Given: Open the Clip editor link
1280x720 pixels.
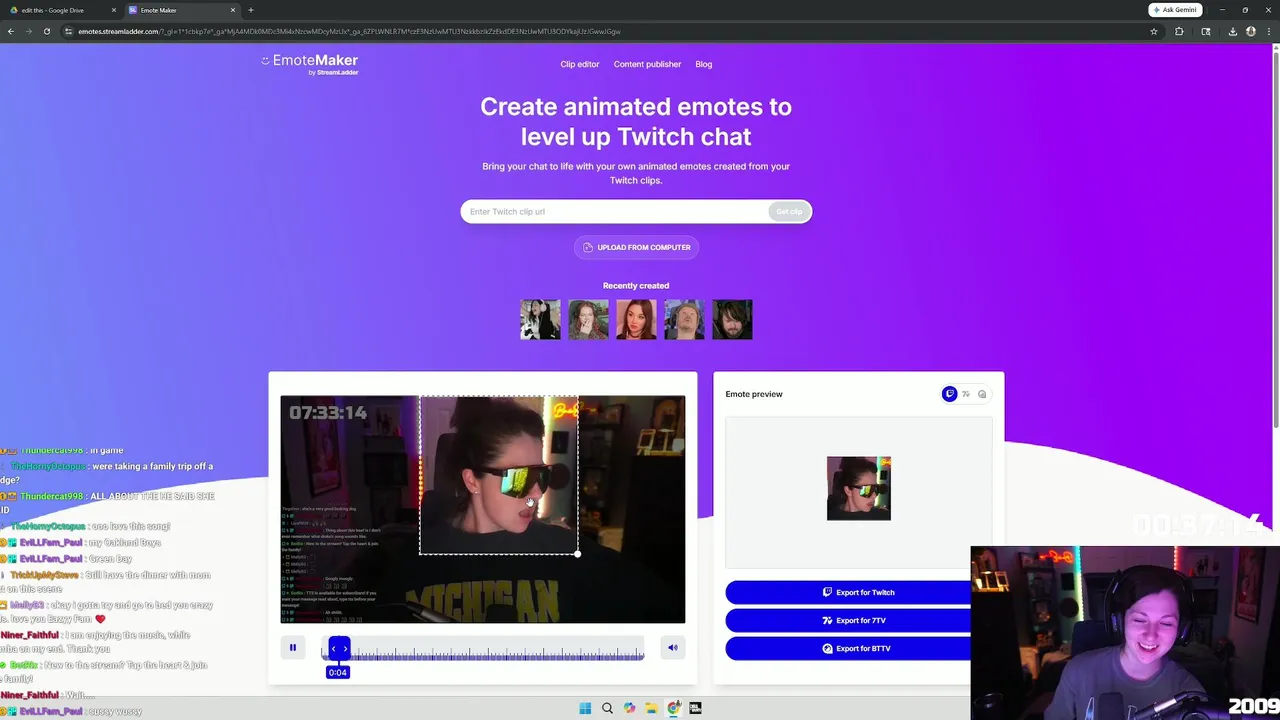Looking at the screenshot, I should click(x=580, y=64).
